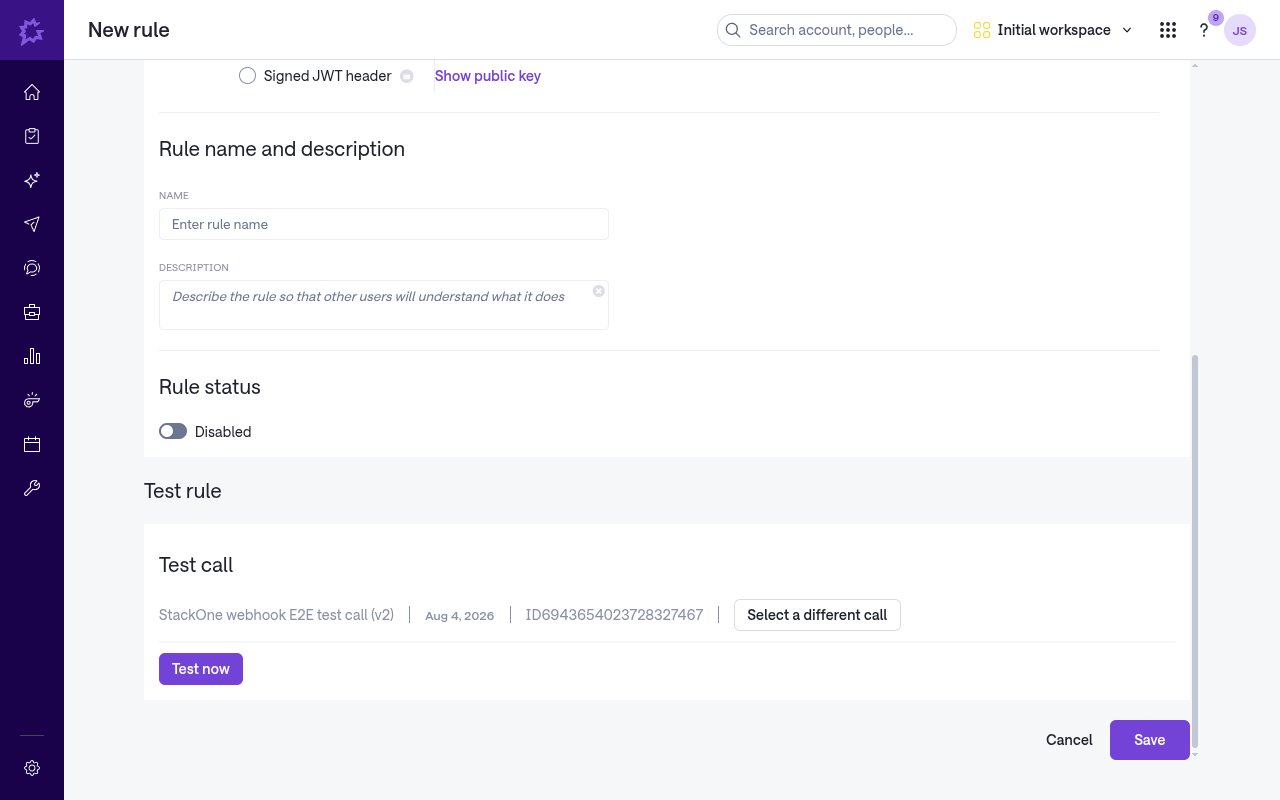This screenshot has height=800, width=1280.
Task: Click the Rule name and description heading
Action: click(282, 149)
